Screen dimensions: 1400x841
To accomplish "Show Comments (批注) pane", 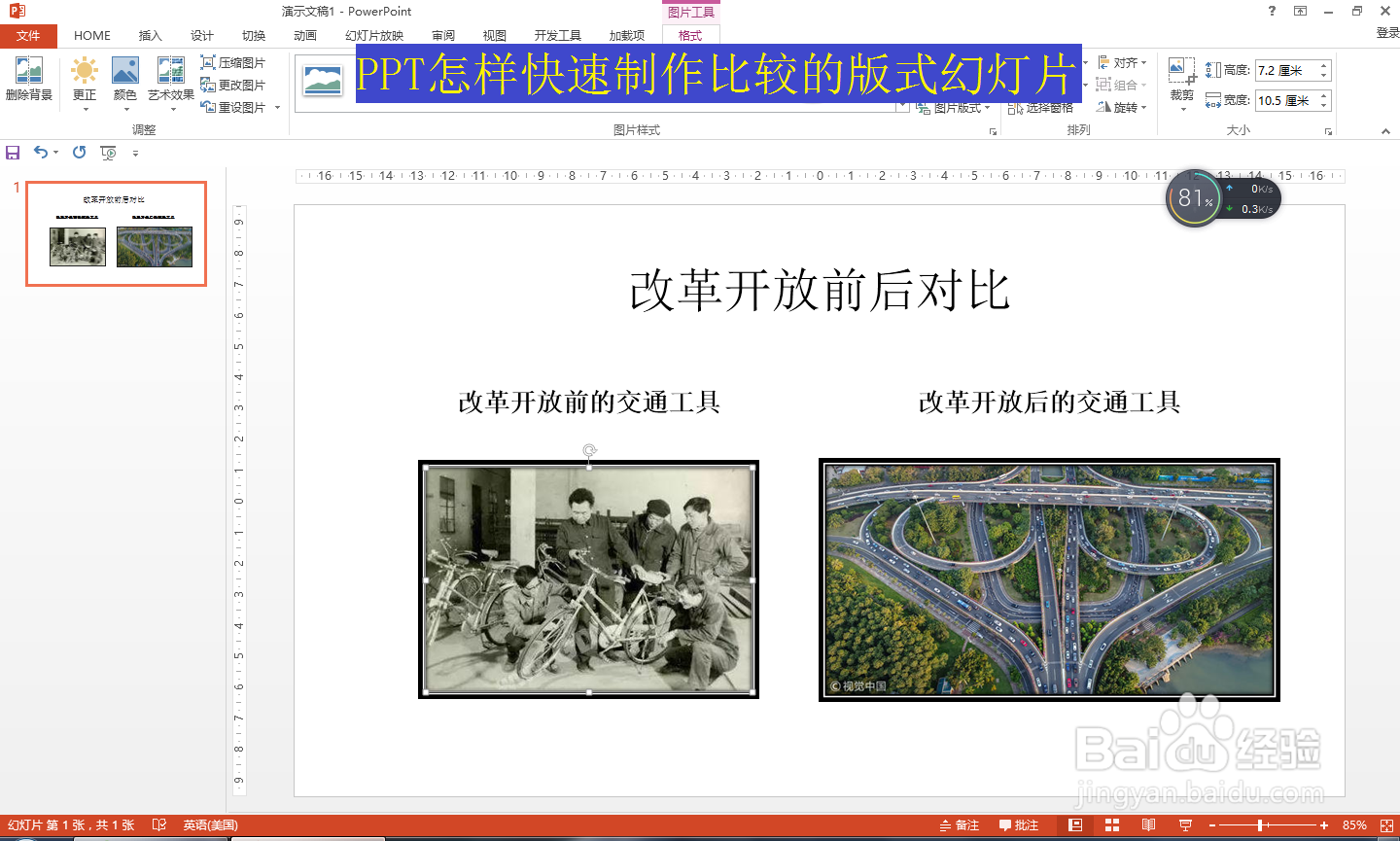I will point(1019,824).
